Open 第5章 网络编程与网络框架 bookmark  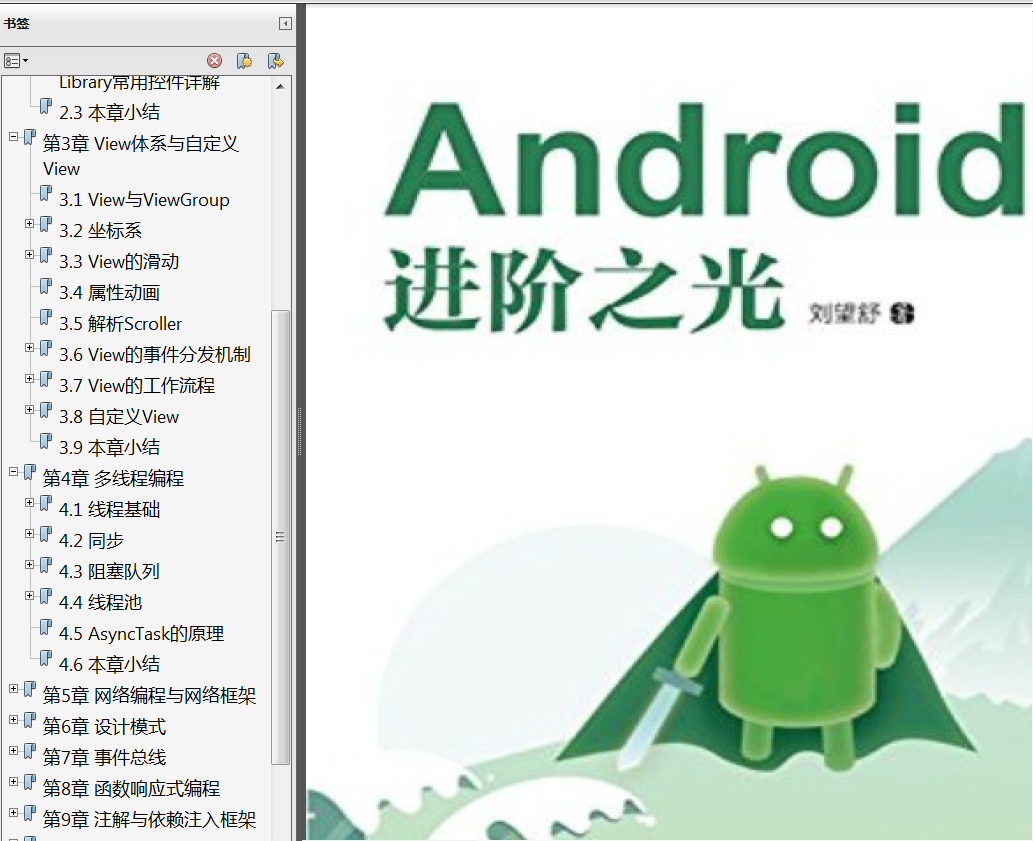point(149,696)
